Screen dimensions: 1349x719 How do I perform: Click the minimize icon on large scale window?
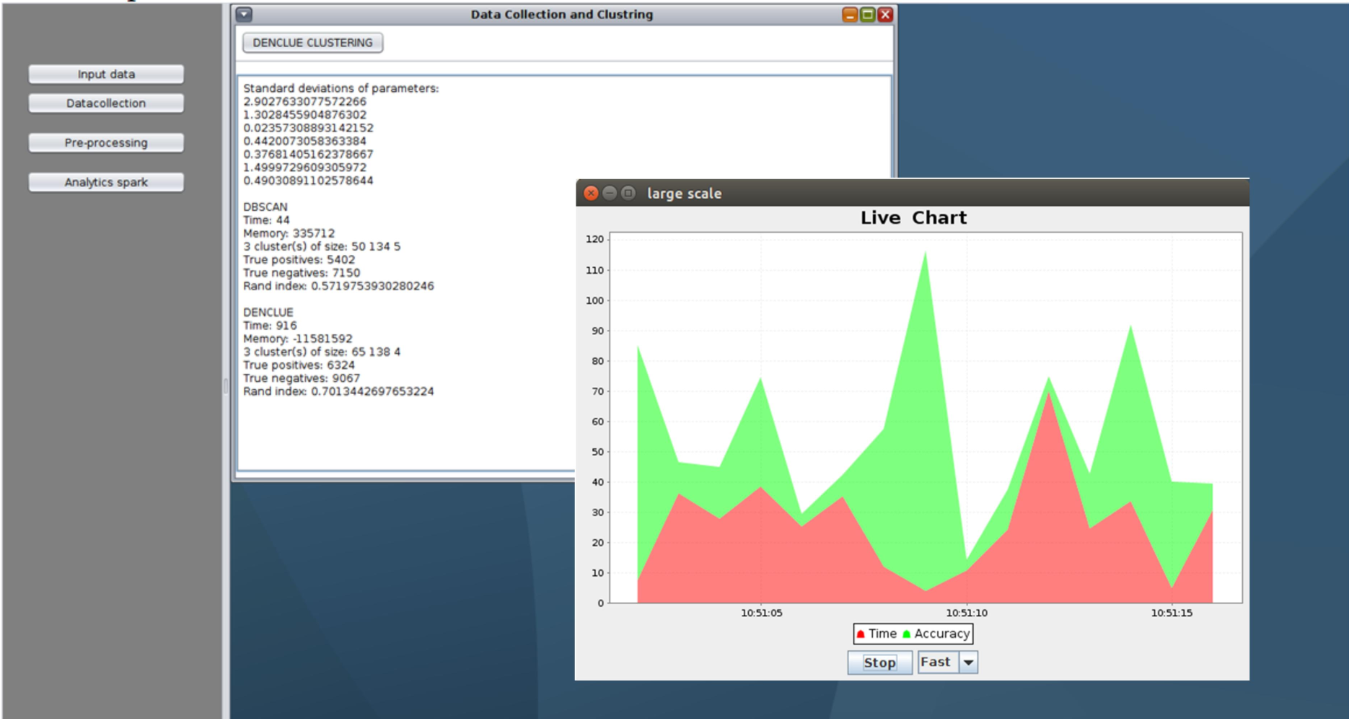click(609, 193)
